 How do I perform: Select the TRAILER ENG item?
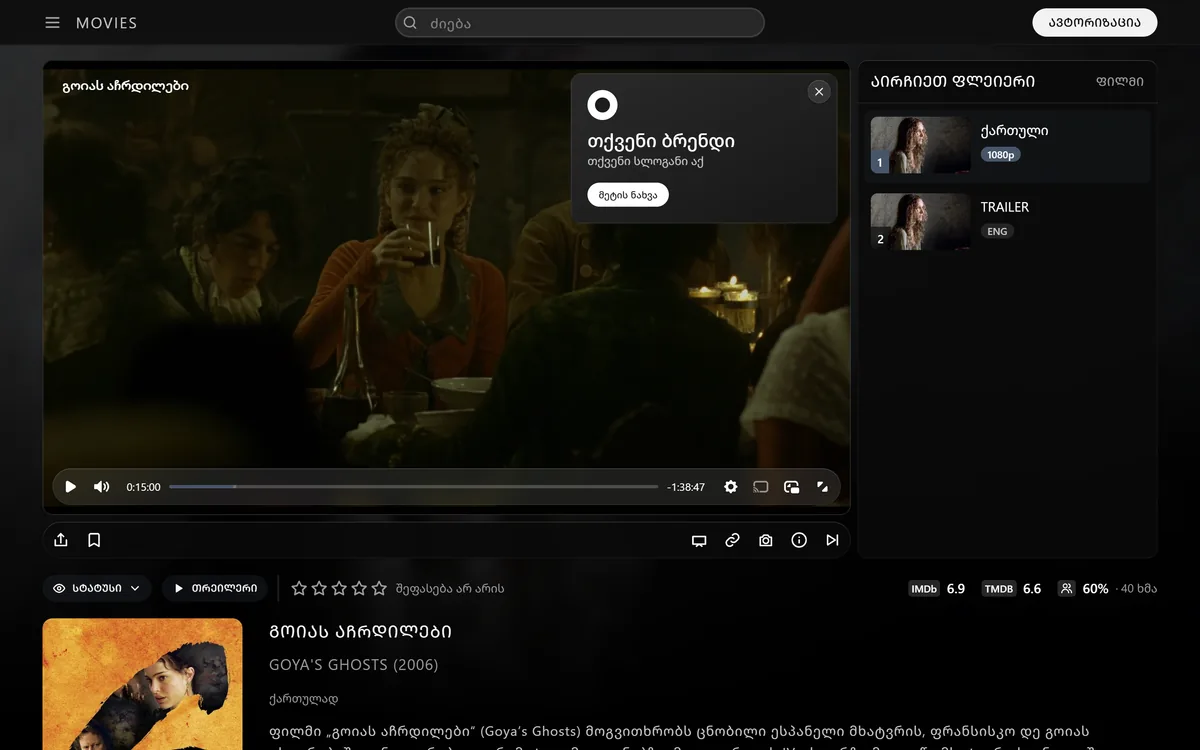(x=1007, y=221)
